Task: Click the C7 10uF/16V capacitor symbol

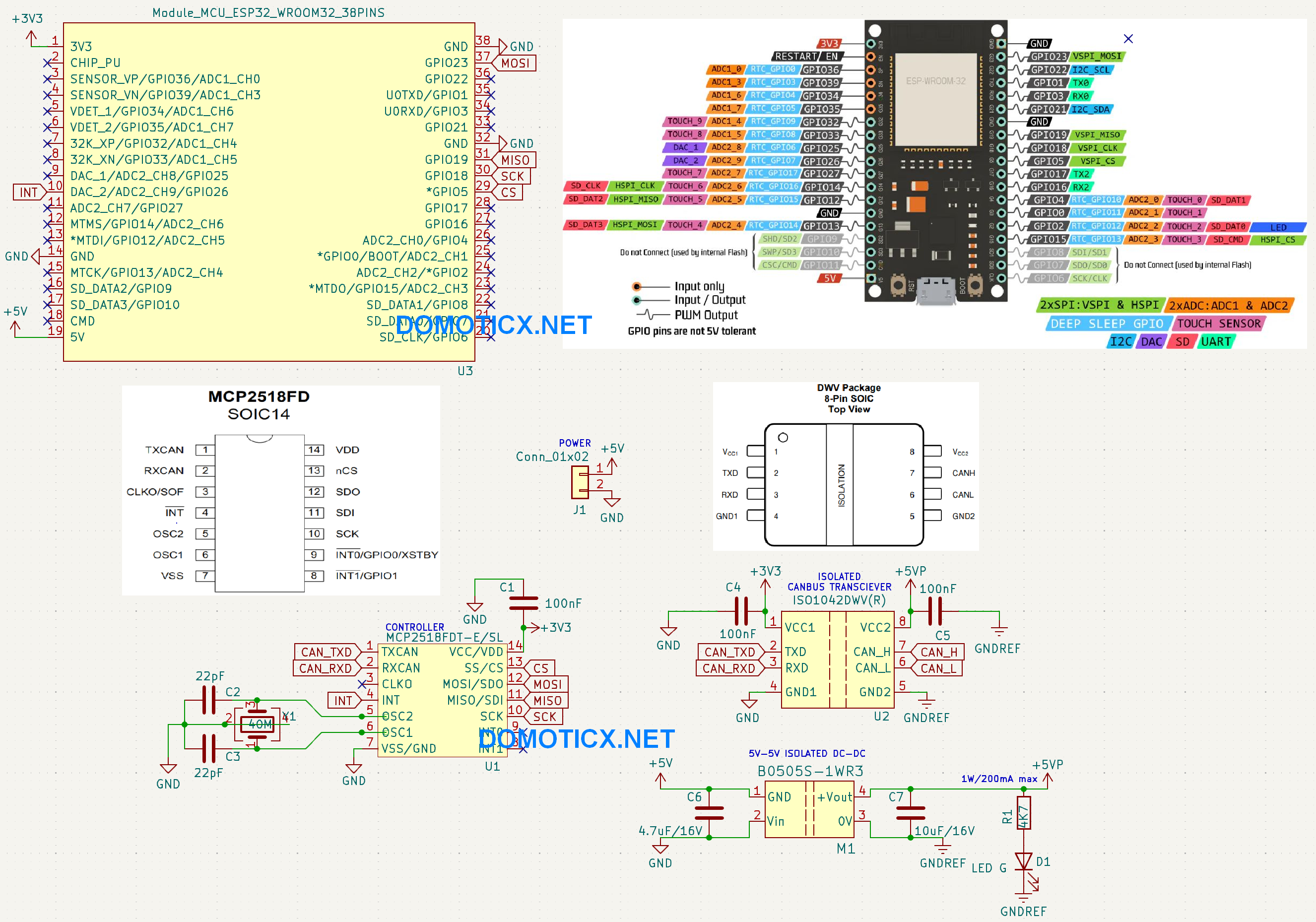Action: 910,813
